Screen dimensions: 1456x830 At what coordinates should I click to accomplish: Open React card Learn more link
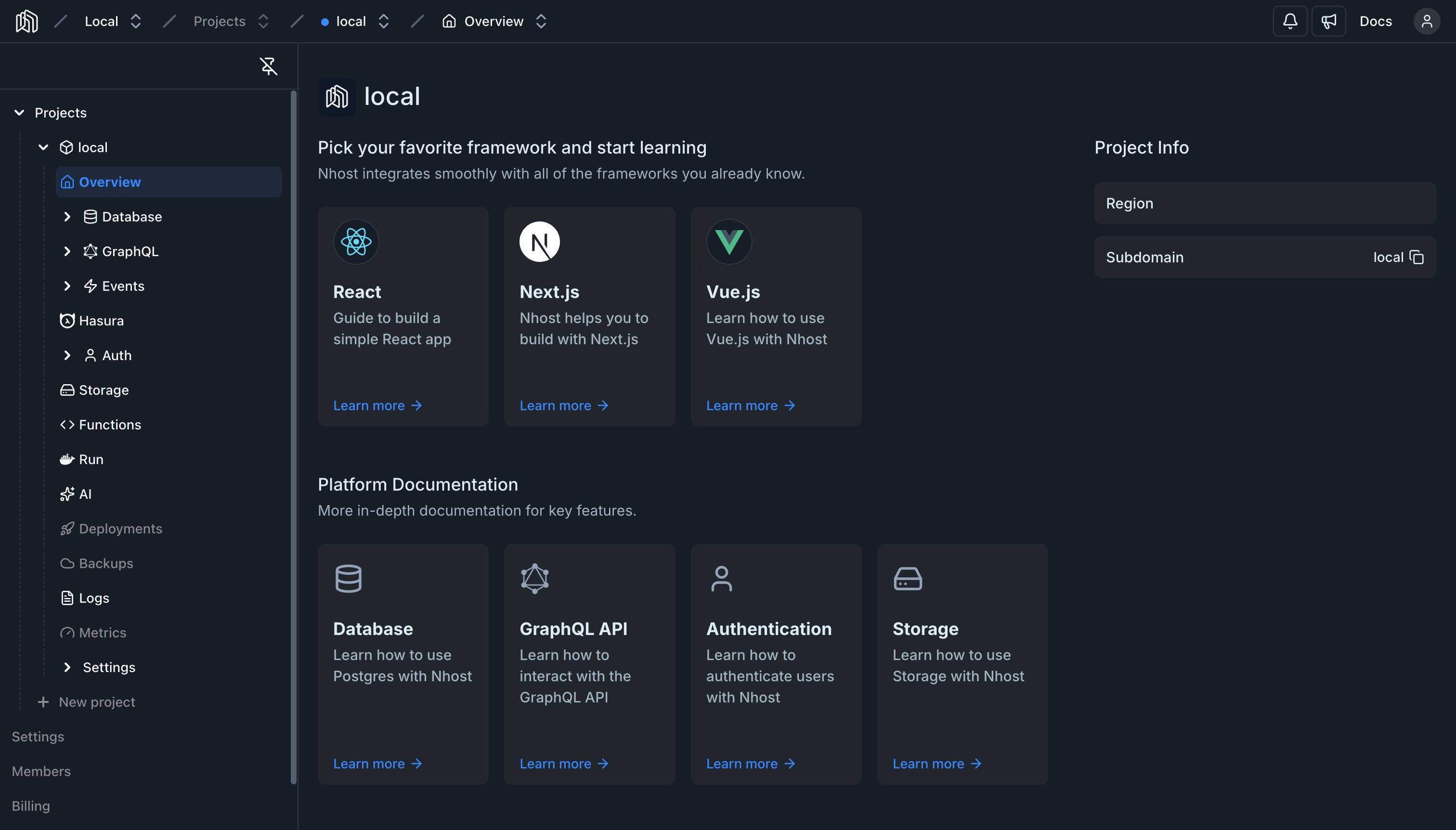click(377, 406)
